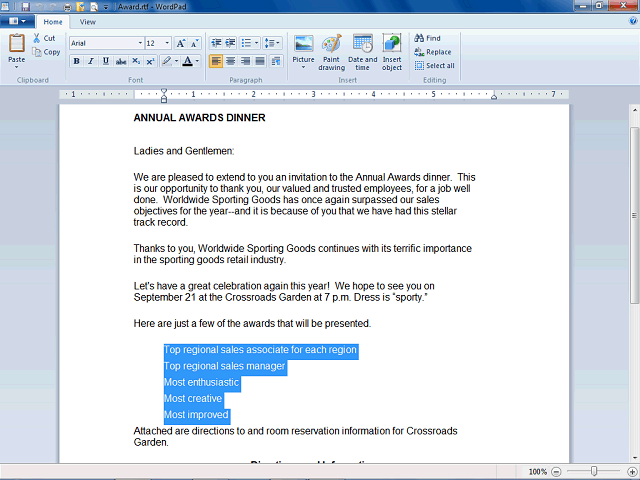Insert a Paint drawing

point(331,52)
